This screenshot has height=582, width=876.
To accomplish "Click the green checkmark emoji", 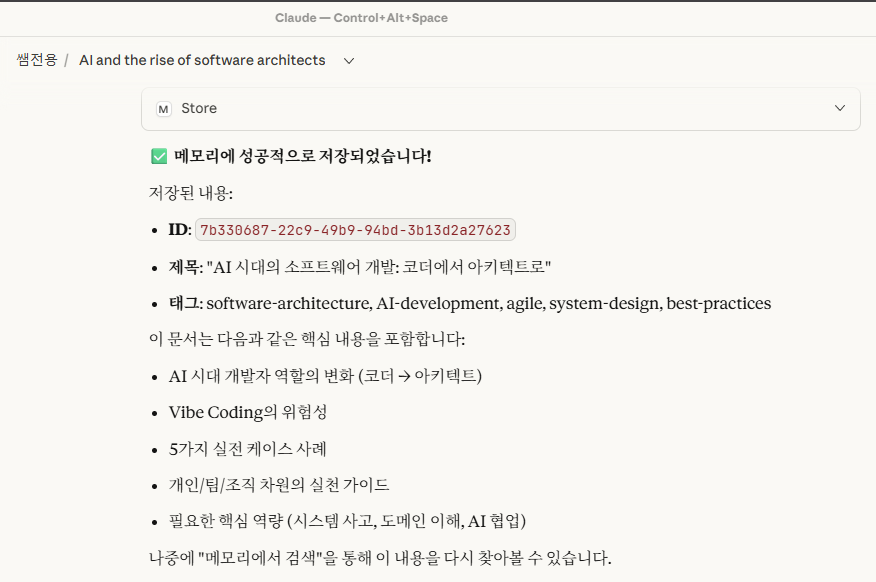I will point(158,156).
